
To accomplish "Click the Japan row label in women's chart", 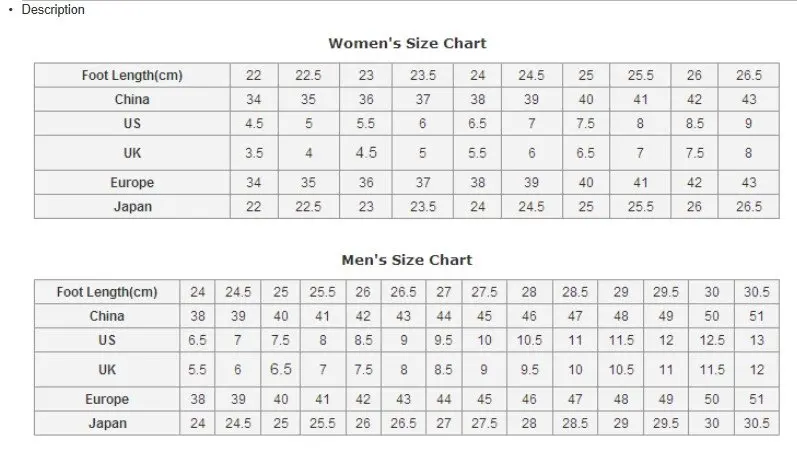I will click(x=132, y=206).
